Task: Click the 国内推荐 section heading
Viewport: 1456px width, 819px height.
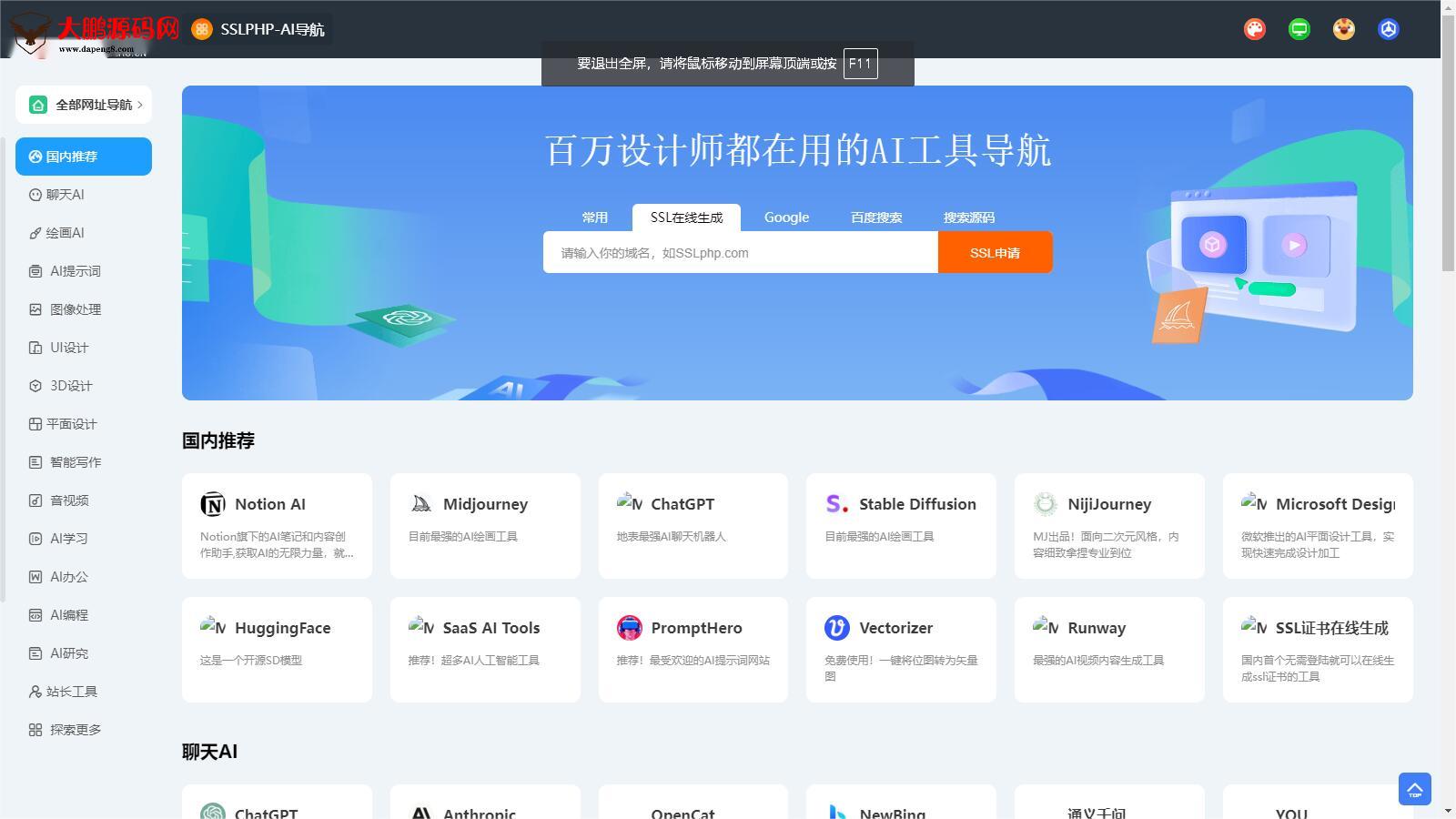Action: click(x=218, y=440)
